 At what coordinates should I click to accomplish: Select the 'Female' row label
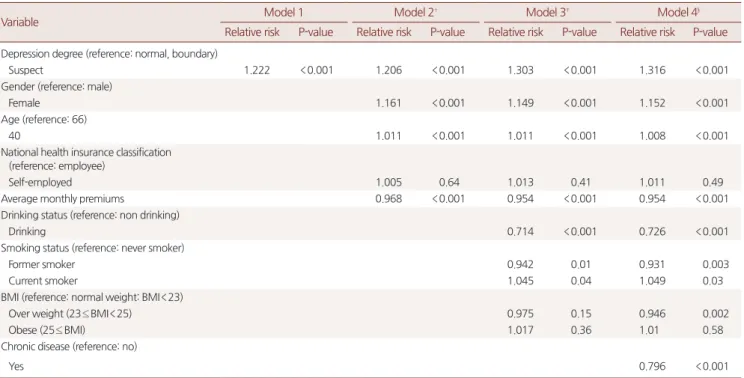(x=24, y=103)
